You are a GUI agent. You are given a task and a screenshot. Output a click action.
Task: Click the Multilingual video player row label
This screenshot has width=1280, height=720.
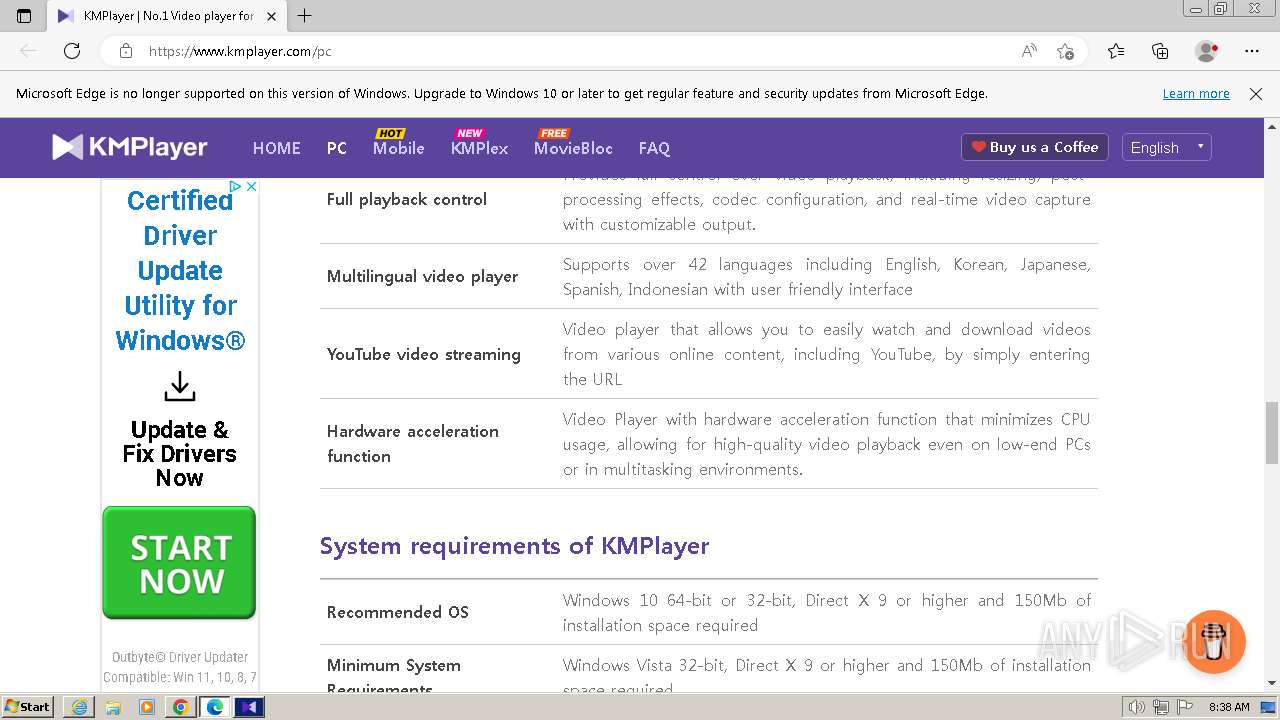422,276
